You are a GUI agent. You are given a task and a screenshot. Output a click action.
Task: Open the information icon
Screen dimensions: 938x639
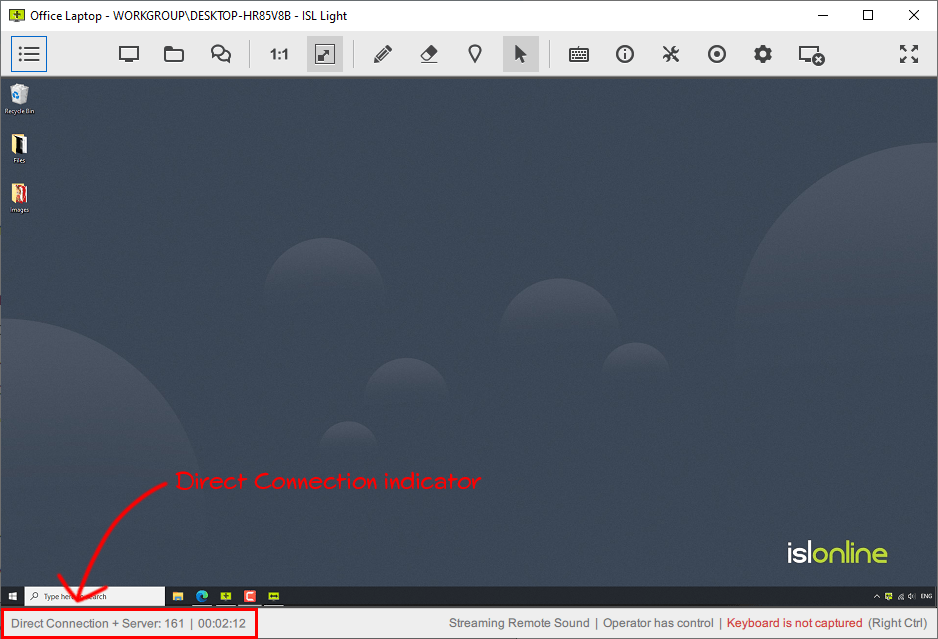(625, 54)
